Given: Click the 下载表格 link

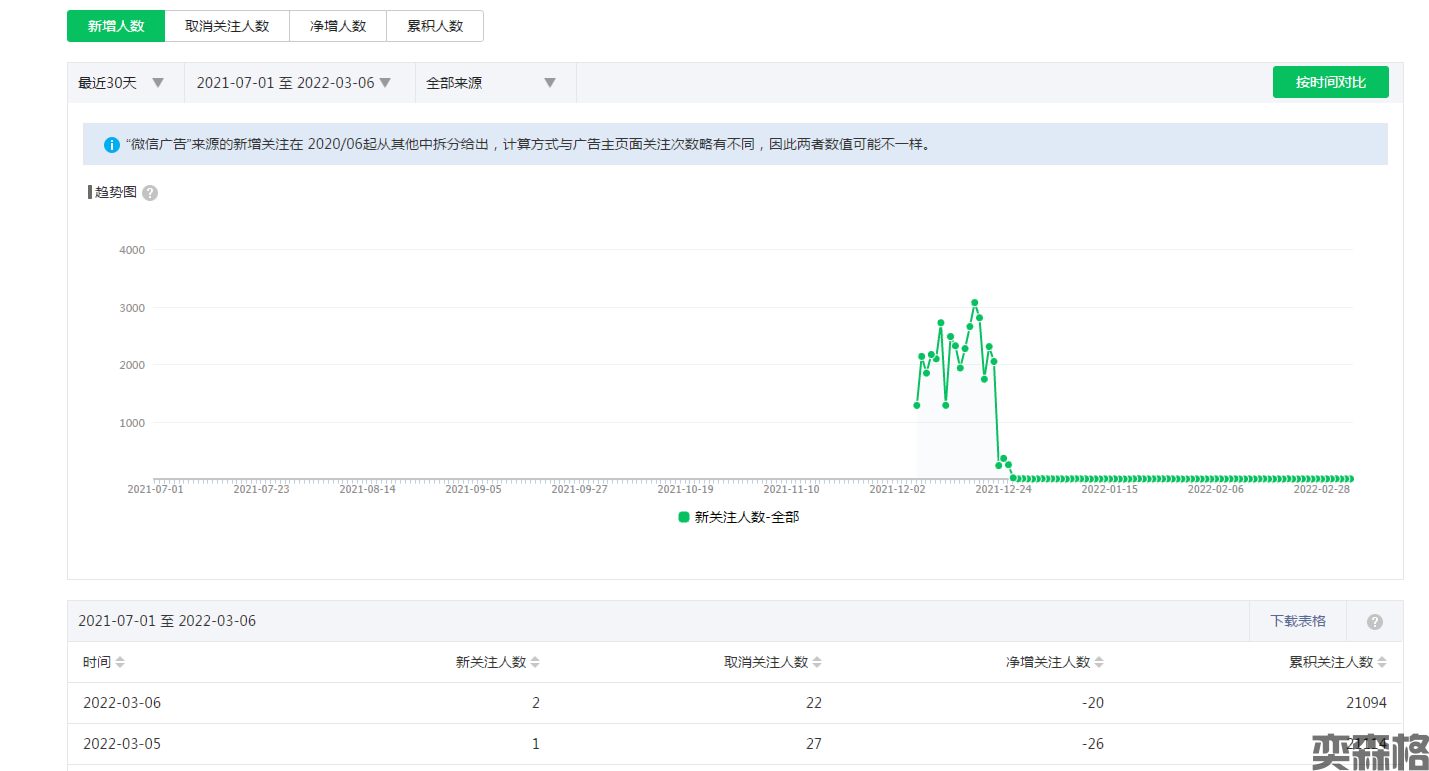Looking at the screenshot, I should pos(1297,621).
